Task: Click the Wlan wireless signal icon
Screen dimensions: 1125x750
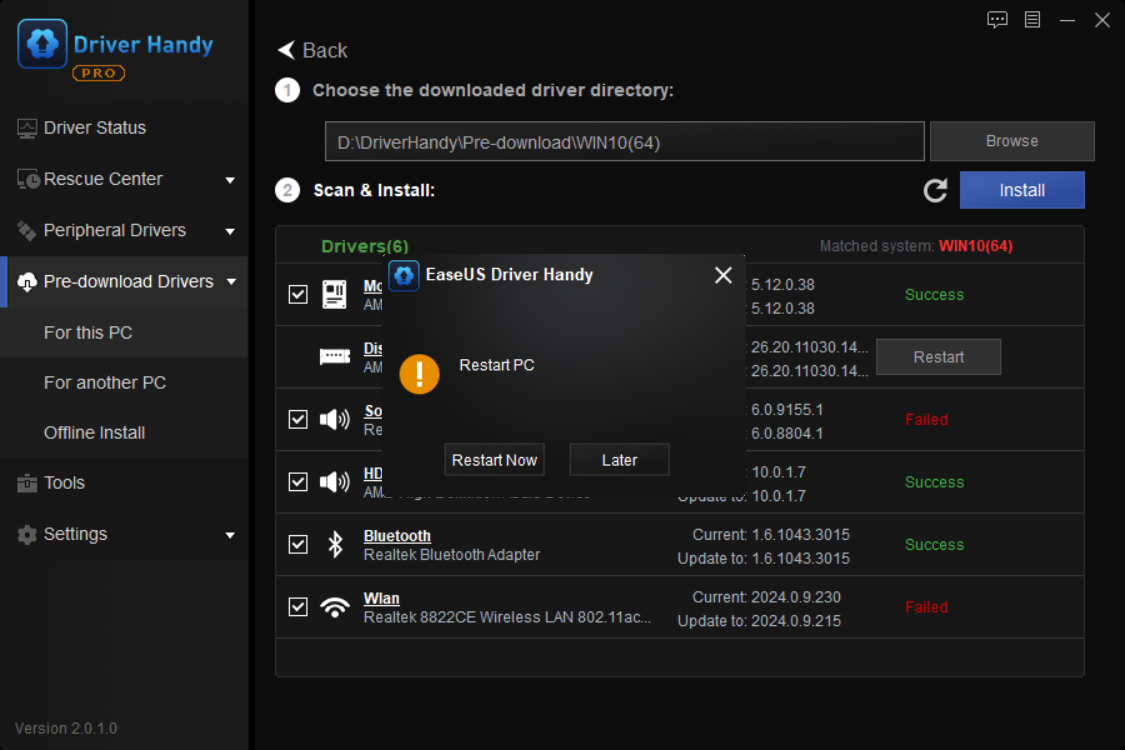Action: point(335,606)
